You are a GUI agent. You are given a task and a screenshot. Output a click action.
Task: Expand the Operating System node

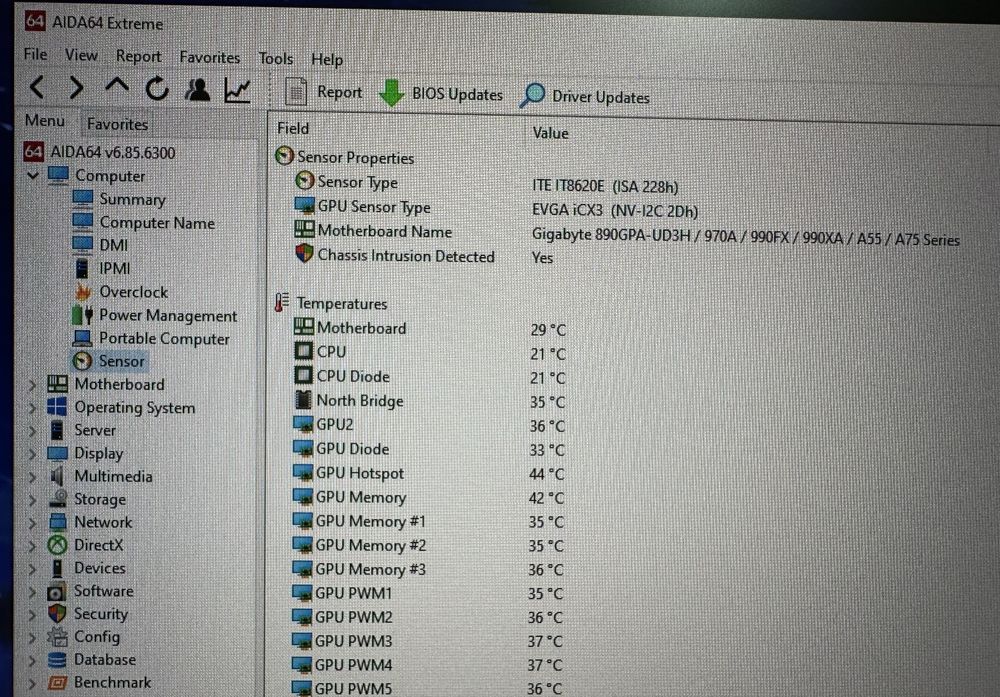pyautogui.click(x=33, y=407)
